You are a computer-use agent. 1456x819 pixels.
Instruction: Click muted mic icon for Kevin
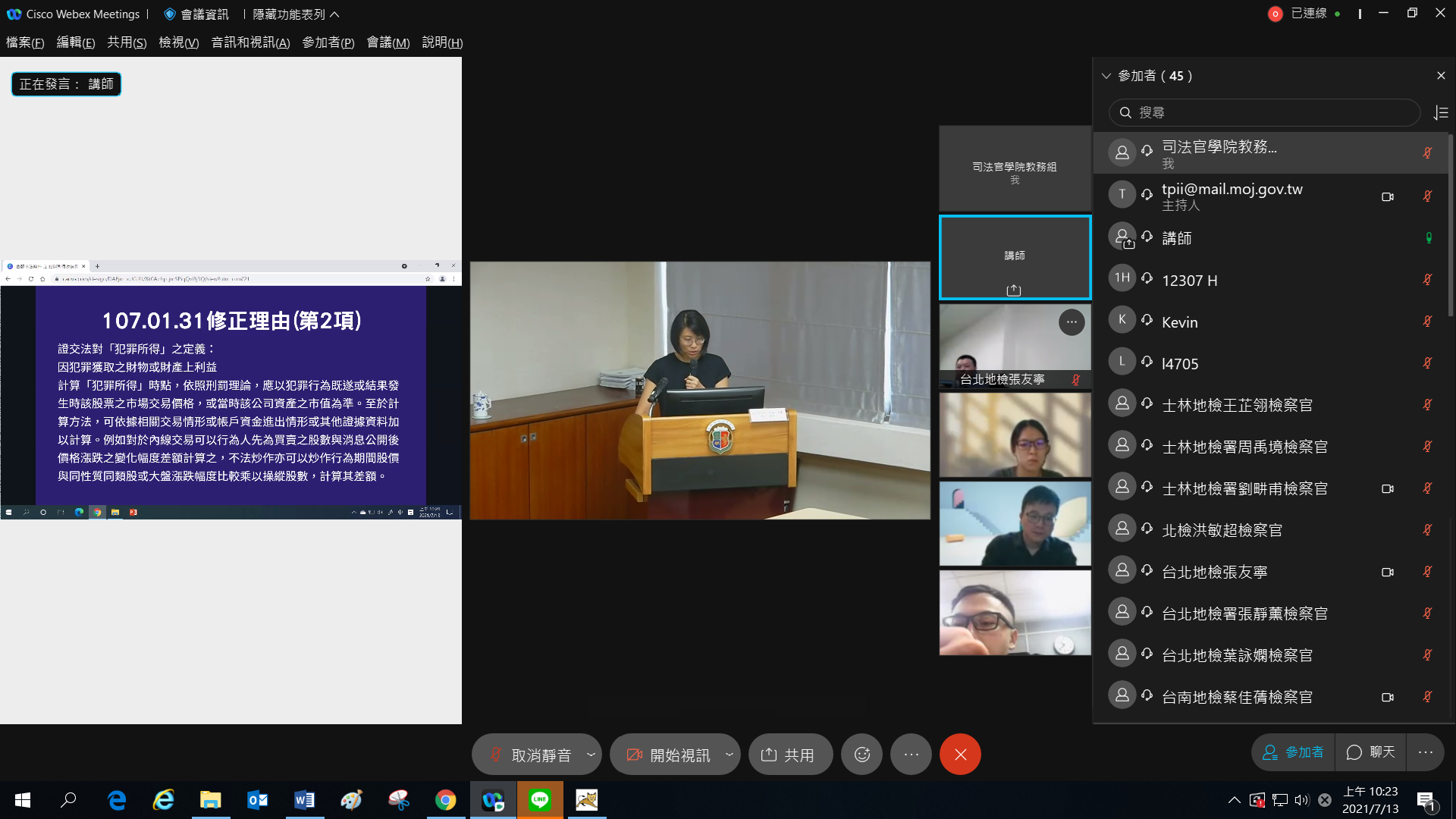[x=1427, y=322]
